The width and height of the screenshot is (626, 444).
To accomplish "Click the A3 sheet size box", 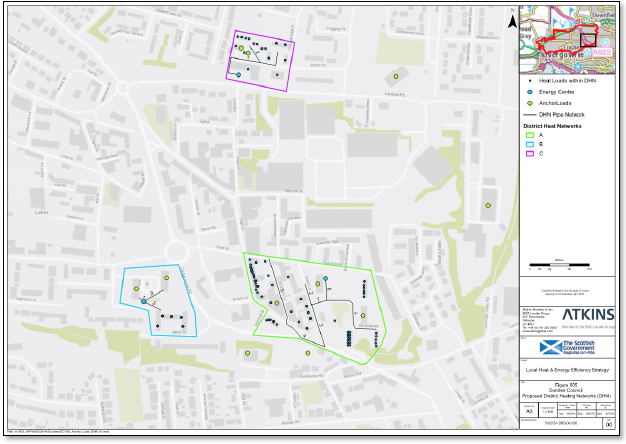I will coord(529,411).
